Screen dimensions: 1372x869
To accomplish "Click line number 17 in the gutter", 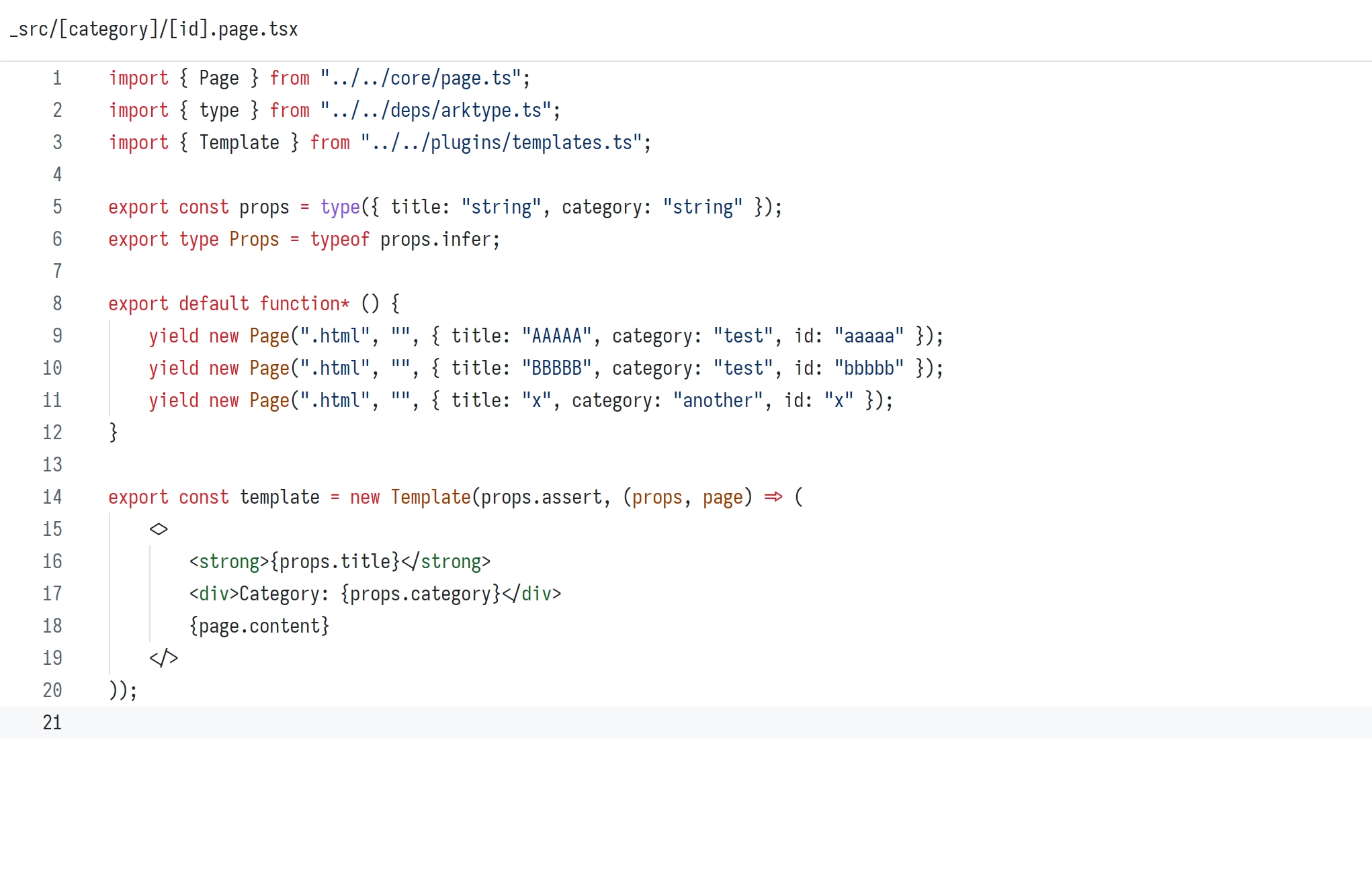I will (x=52, y=594).
